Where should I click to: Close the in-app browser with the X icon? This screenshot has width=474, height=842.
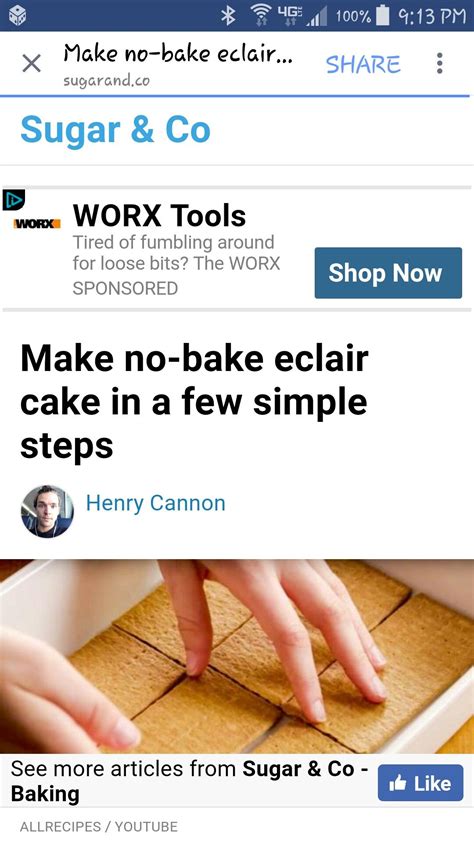[32, 64]
